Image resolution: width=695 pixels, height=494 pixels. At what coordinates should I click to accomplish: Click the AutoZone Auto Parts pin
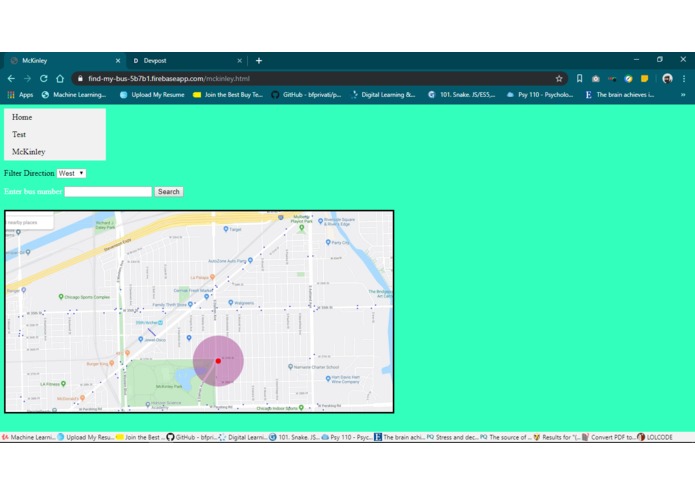click(x=250, y=261)
